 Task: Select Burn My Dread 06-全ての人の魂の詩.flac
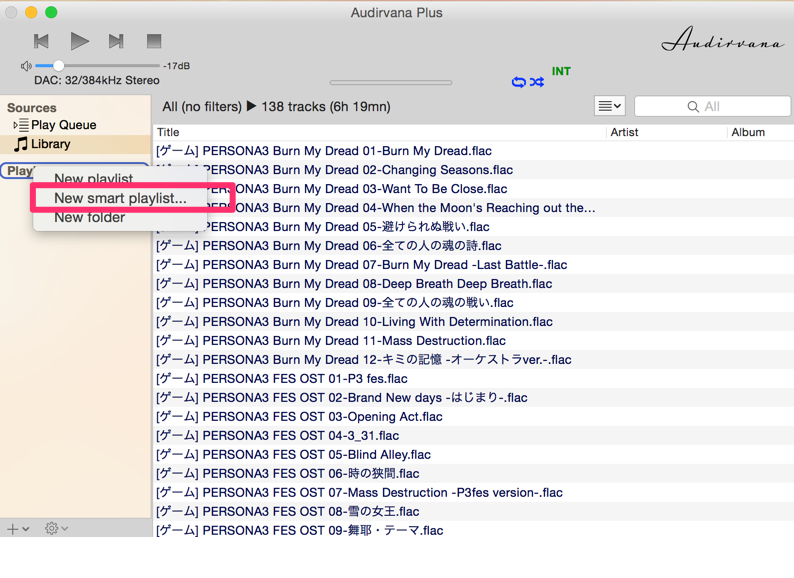coord(473,246)
